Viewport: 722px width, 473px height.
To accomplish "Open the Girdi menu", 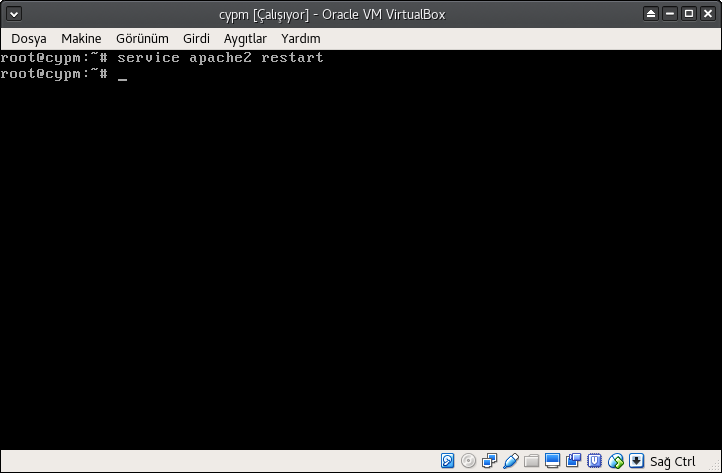I will pos(196,38).
